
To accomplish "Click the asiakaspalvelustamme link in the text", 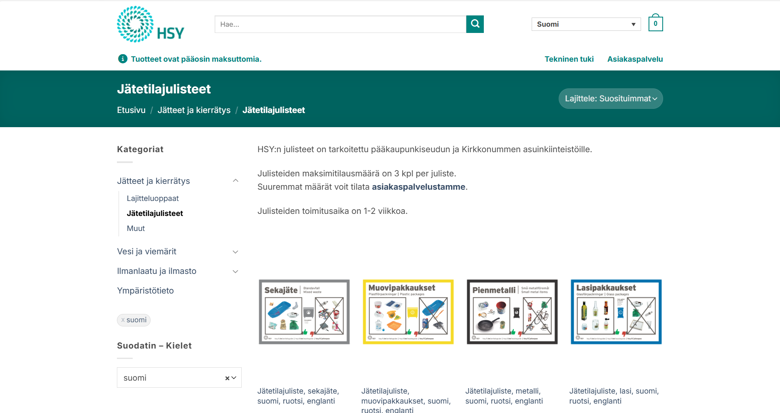I will pos(418,187).
